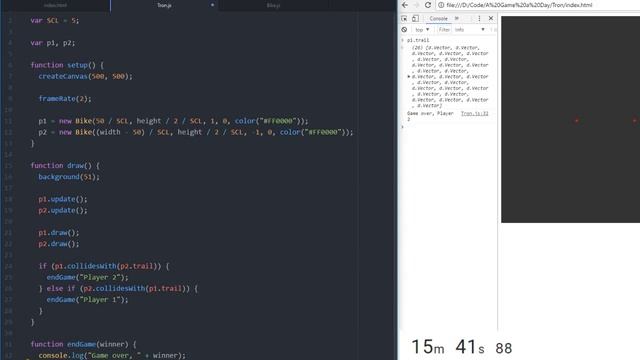
Task: Click the var p1, p2 line
Action: click(53, 42)
